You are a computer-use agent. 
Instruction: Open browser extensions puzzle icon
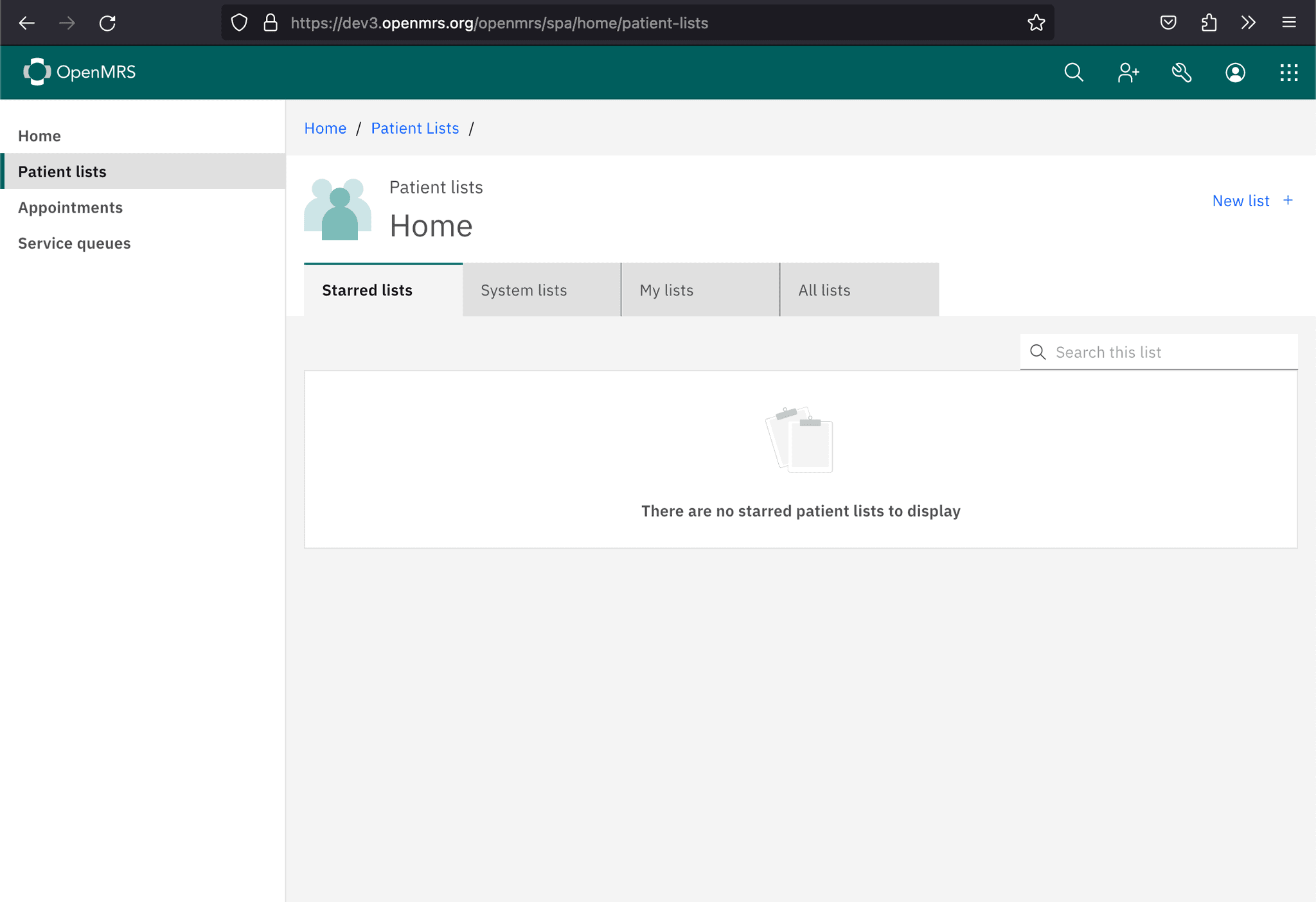pos(1209,23)
